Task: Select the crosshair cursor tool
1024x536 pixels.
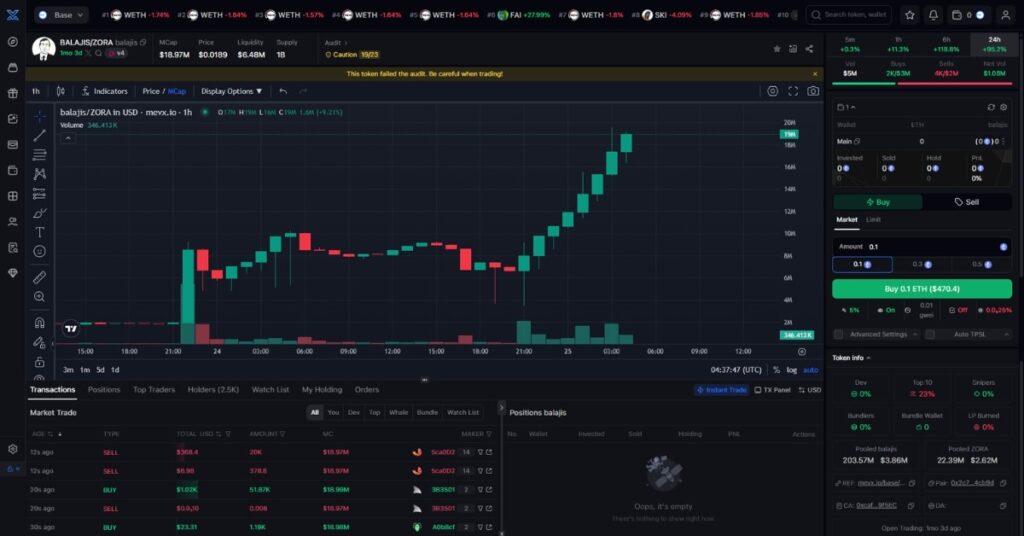Action: (40, 116)
